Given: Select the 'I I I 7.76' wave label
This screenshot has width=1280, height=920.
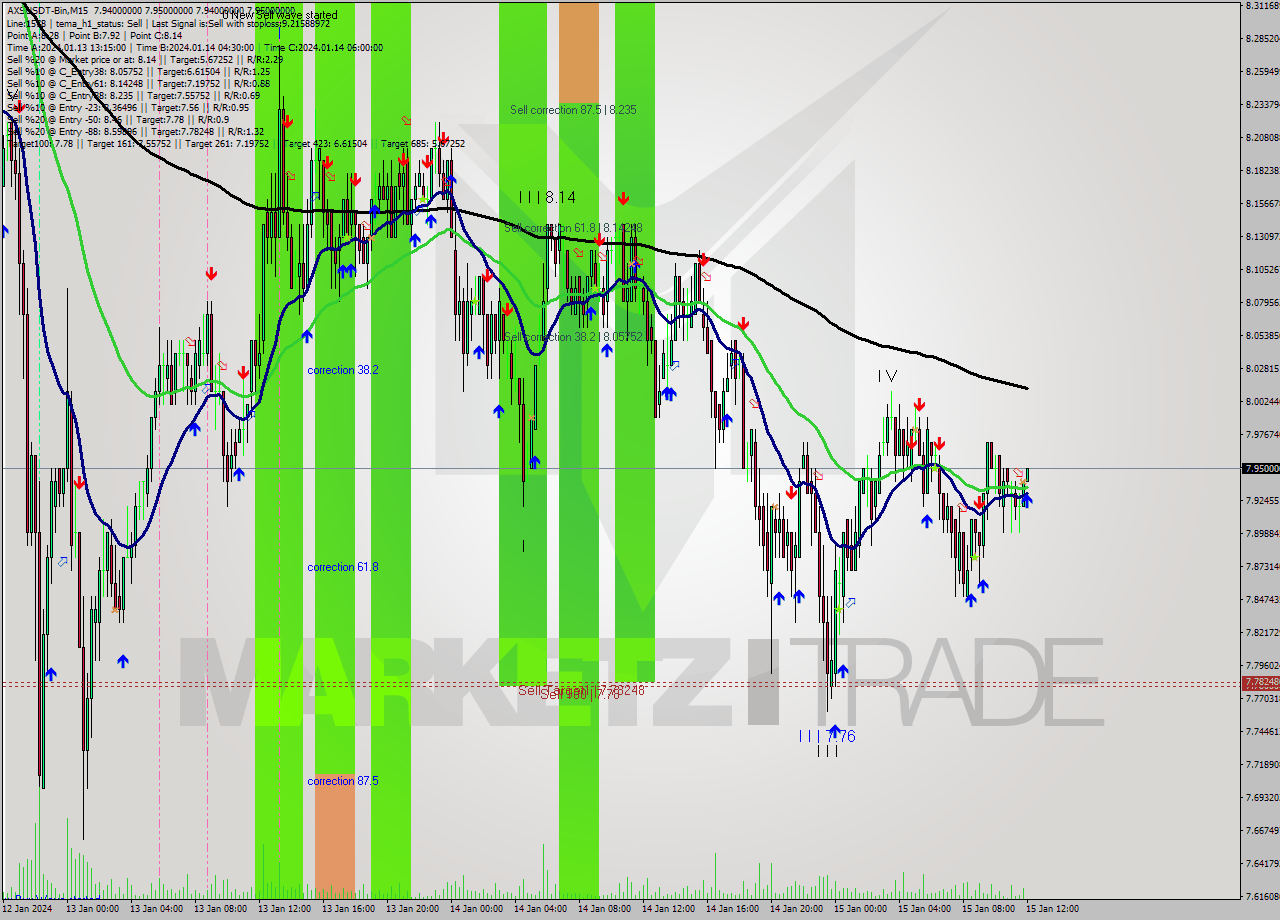Looking at the screenshot, I should point(827,736).
